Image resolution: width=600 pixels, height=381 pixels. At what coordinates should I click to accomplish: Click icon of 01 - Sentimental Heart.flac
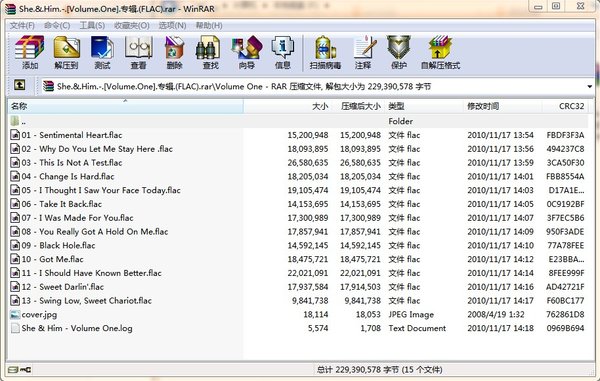coord(15,135)
